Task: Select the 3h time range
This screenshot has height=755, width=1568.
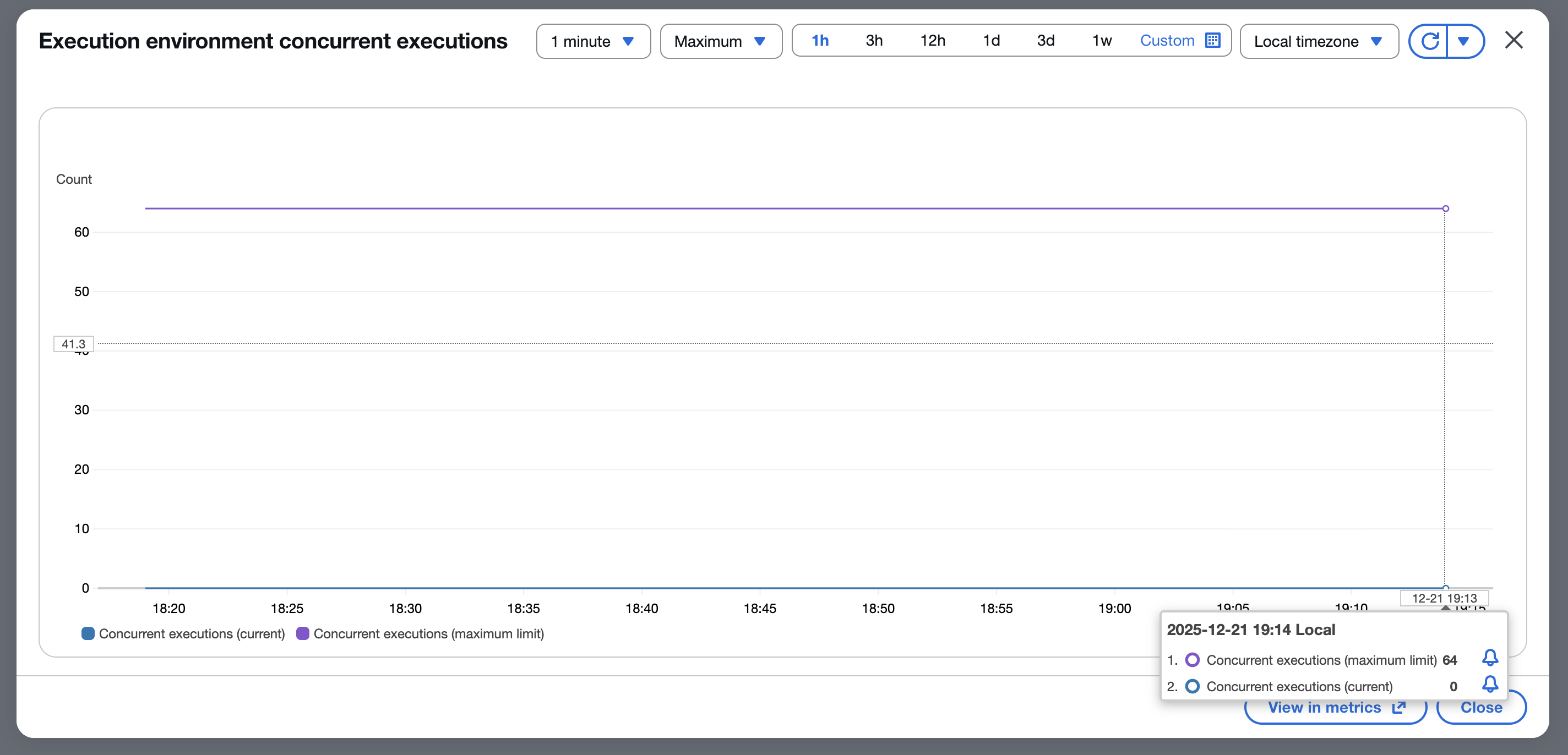Action: (x=874, y=41)
